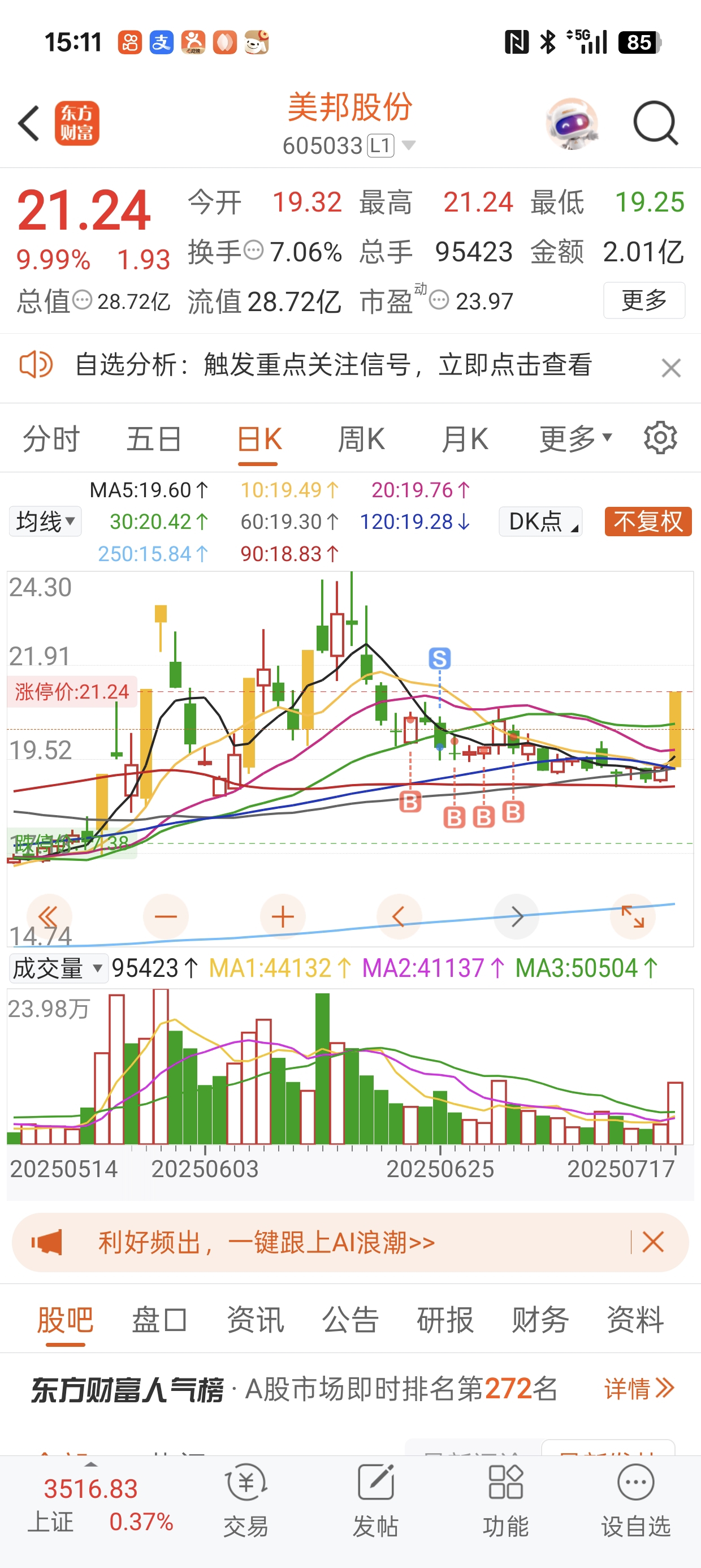Image resolution: width=701 pixels, height=1568 pixels.
Task: Switch to the 公告 tab
Action: pos(350,1320)
